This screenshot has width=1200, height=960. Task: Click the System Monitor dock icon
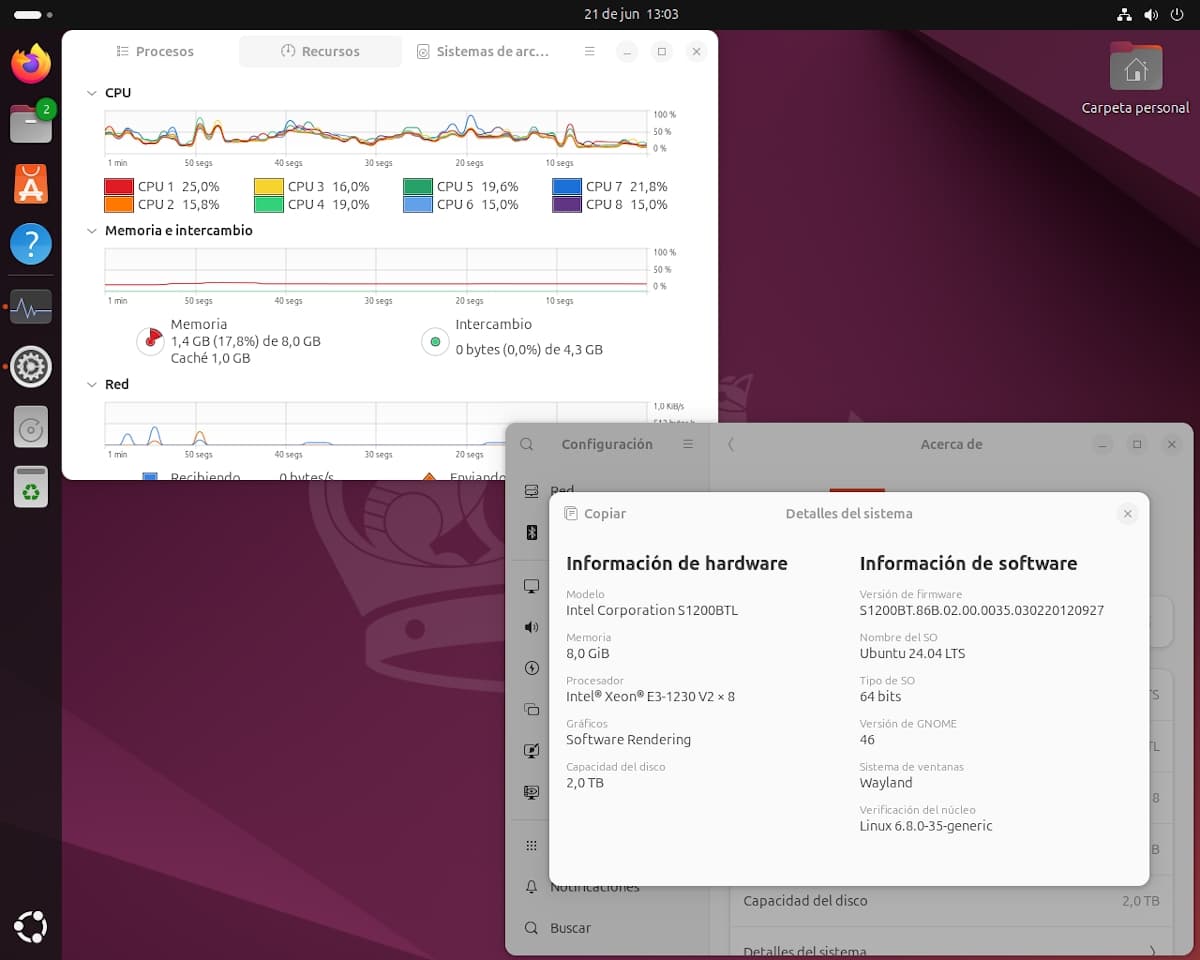click(x=31, y=307)
